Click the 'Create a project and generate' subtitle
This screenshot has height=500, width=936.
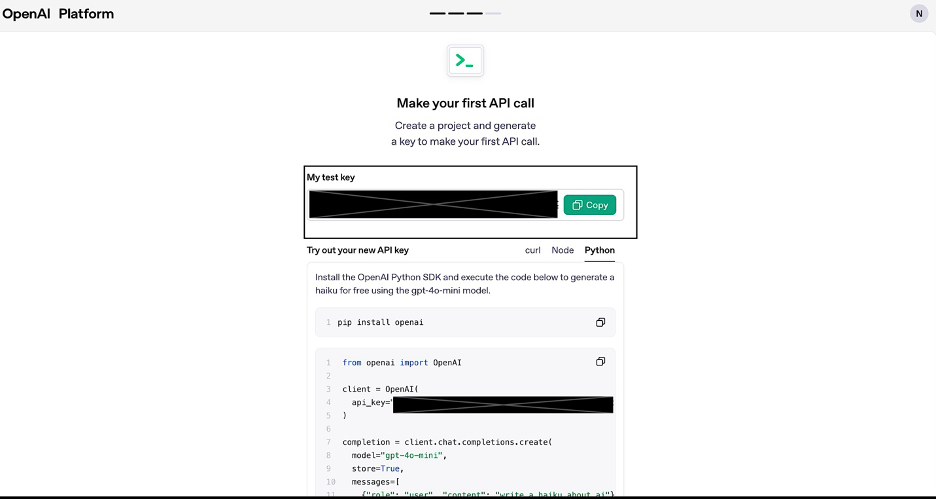(x=466, y=134)
